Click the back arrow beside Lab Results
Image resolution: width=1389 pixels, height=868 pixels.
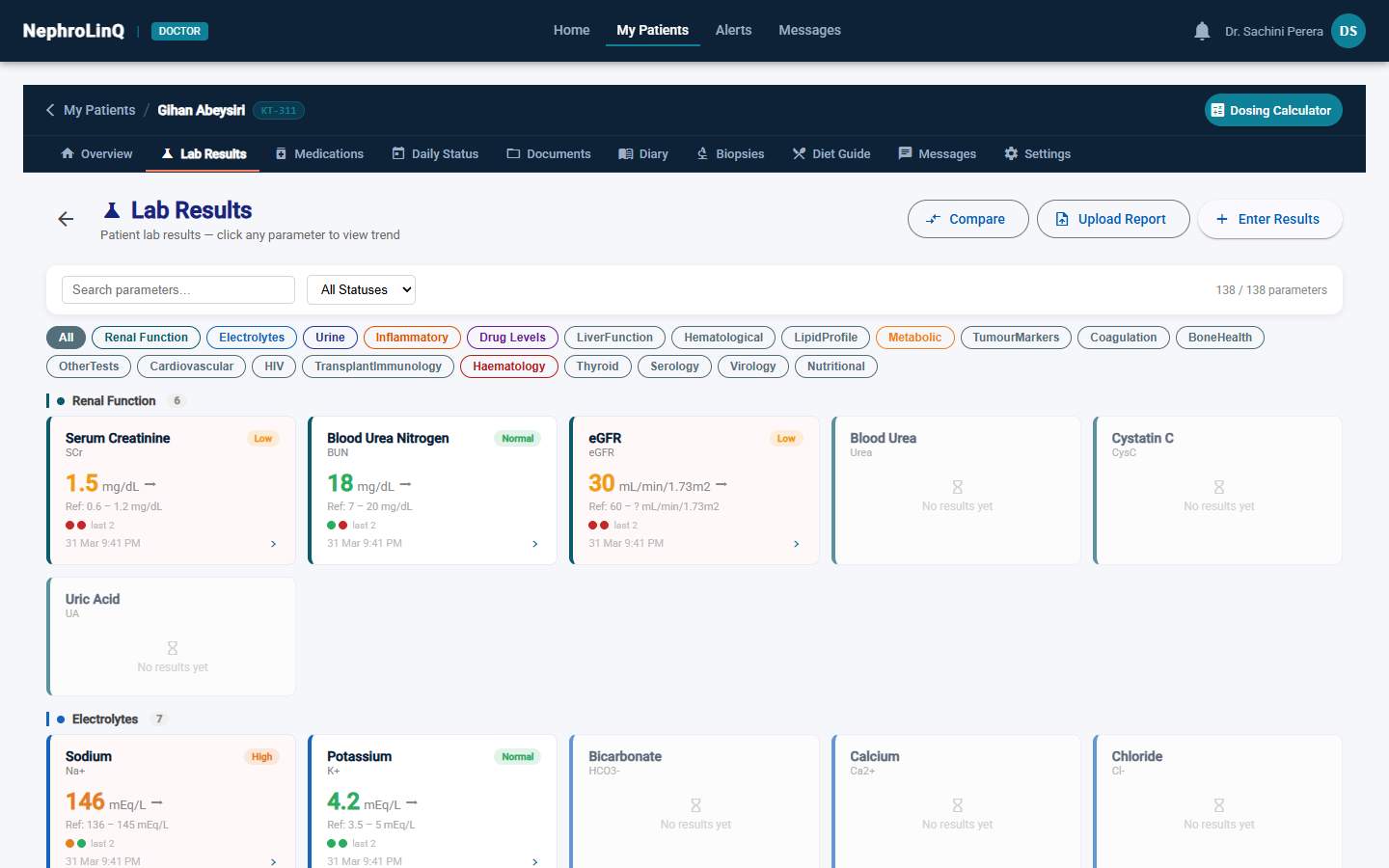tap(66, 220)
